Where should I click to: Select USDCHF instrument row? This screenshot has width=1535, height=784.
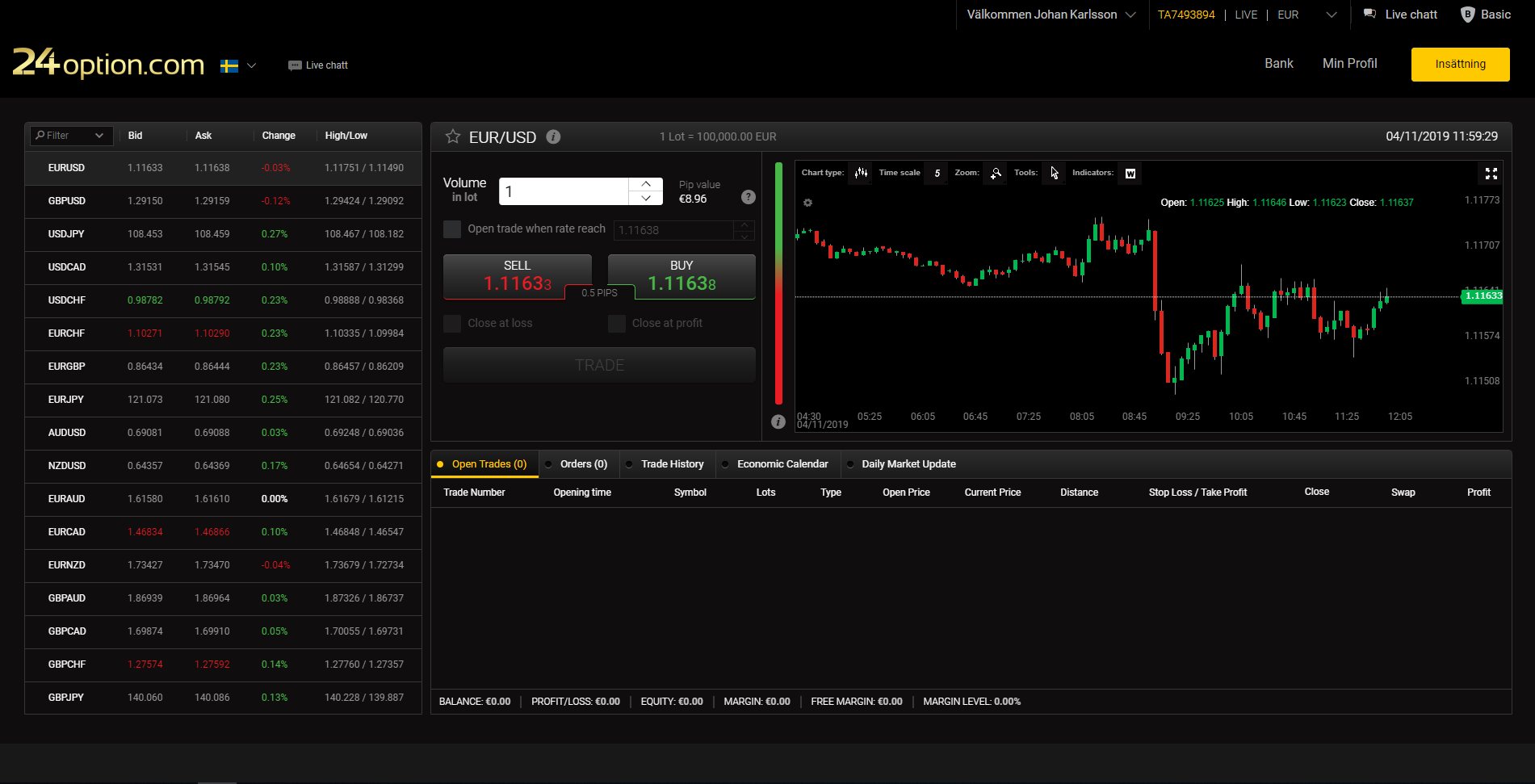point(223,300)
